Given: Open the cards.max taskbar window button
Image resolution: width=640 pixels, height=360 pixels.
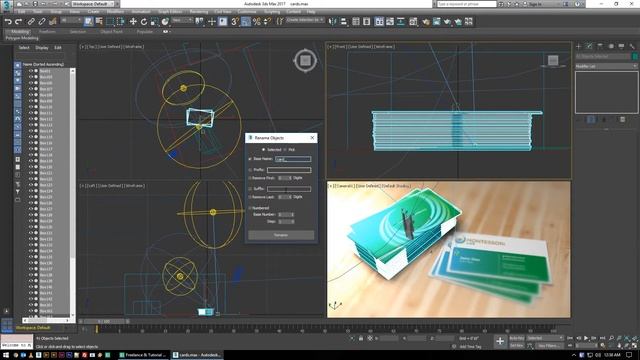Looking at the screenshot, I should [x=197, y=355].
